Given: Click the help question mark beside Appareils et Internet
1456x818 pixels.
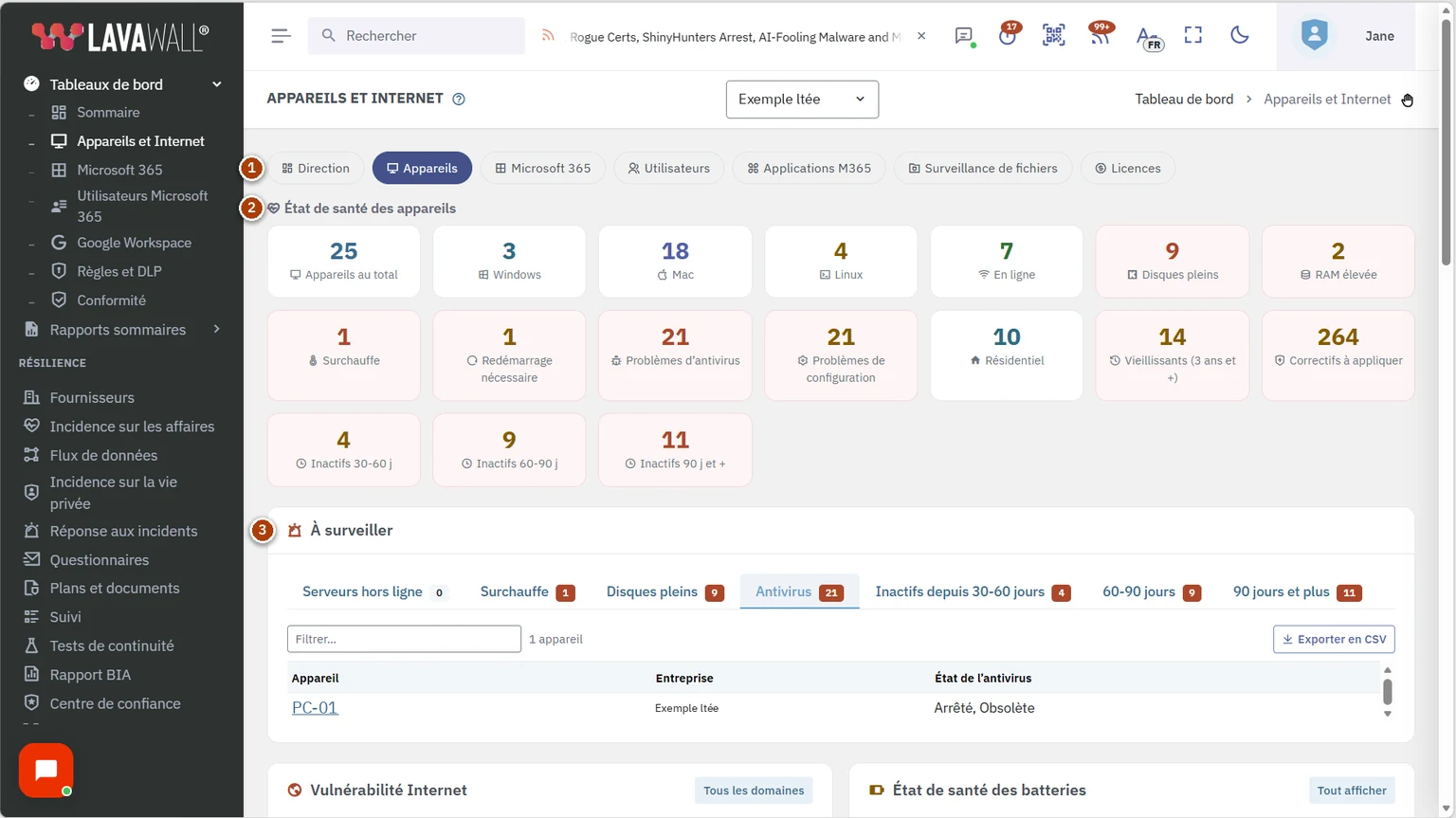Looking at the screenshot, I should click(x=459, y=99).
